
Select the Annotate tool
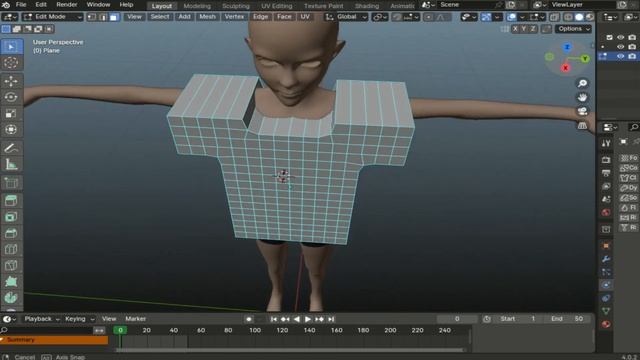11,148
